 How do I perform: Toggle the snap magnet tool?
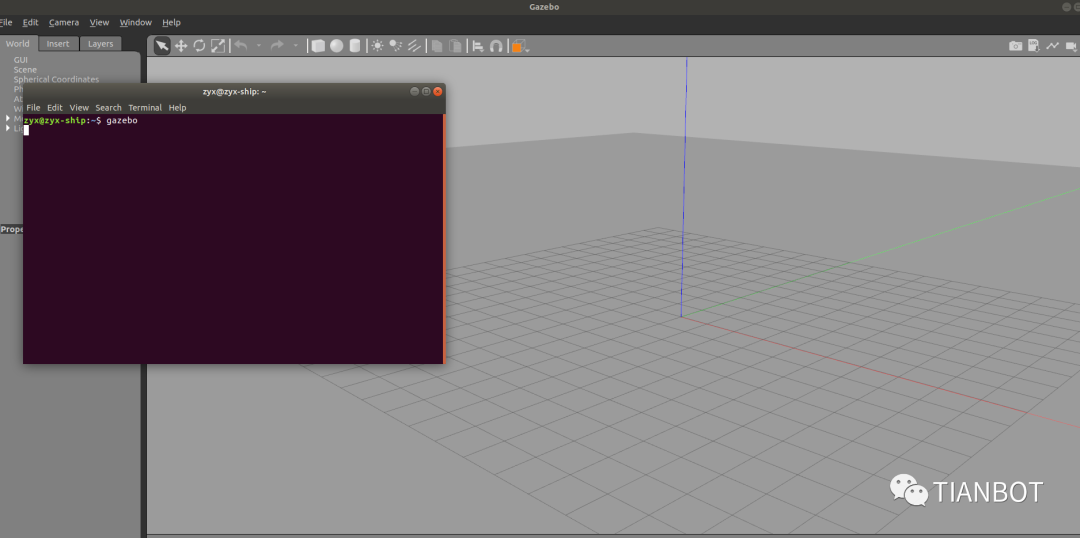pyautogui.click(x=496, y=46)
